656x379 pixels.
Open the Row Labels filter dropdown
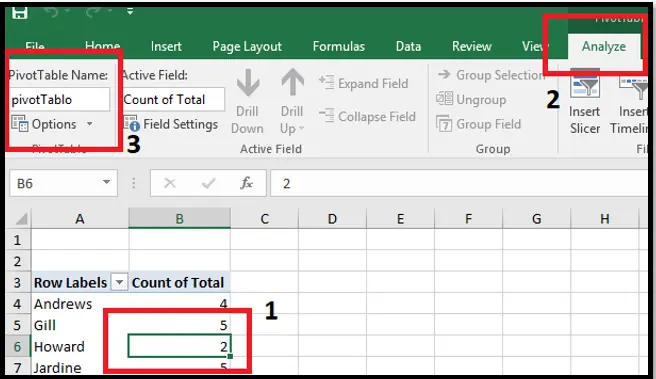(x=119, y=282)
